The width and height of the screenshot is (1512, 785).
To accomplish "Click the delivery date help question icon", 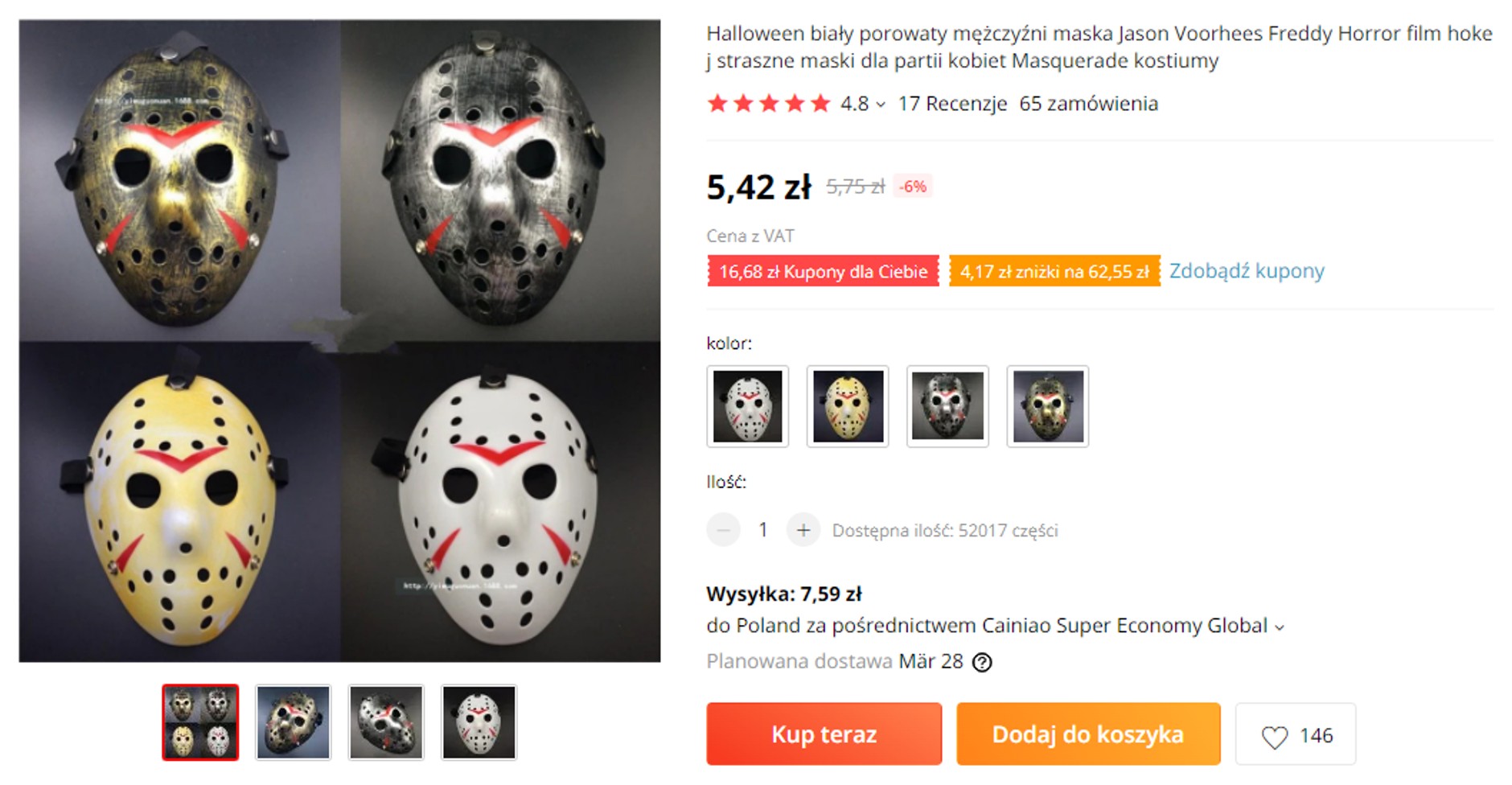I will point(982,662).
